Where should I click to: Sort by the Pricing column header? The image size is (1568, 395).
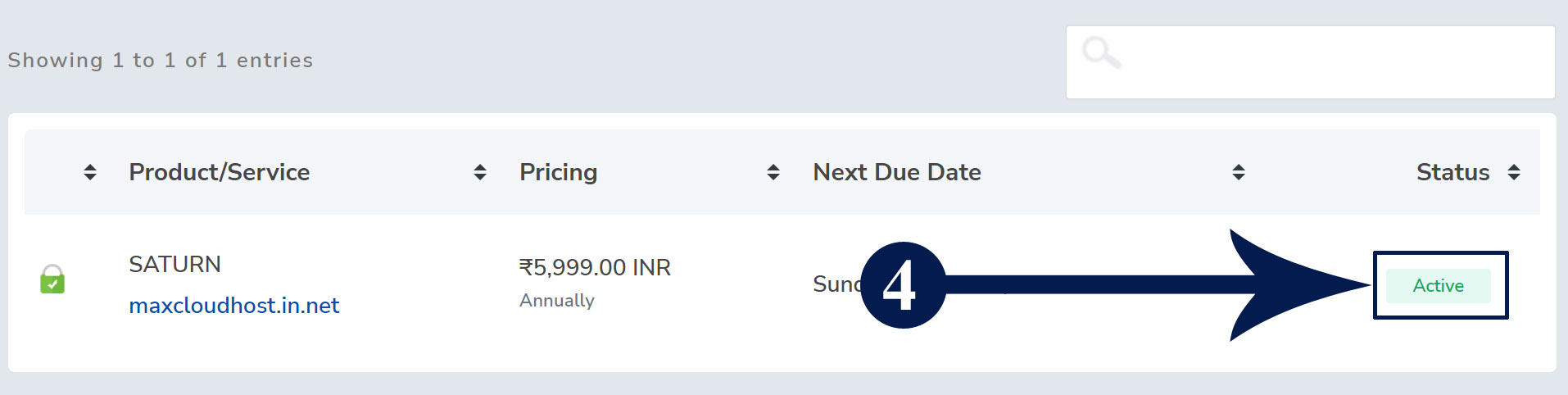[559, 172]
